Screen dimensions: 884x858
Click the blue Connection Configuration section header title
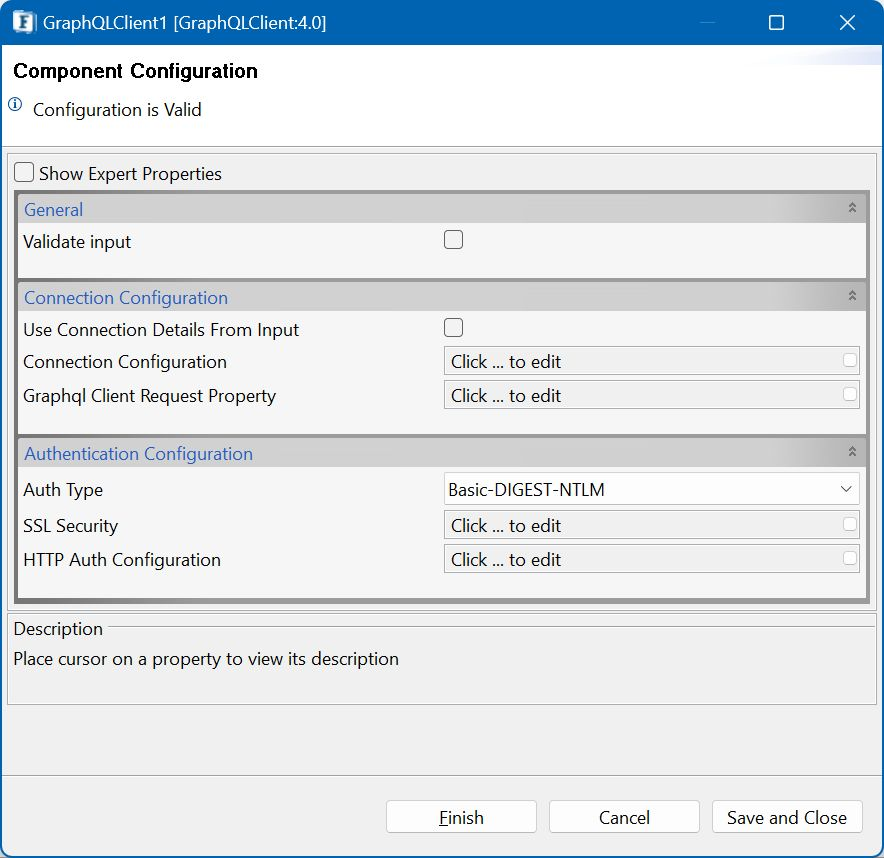pyautogui.click(x=126, y=298)
